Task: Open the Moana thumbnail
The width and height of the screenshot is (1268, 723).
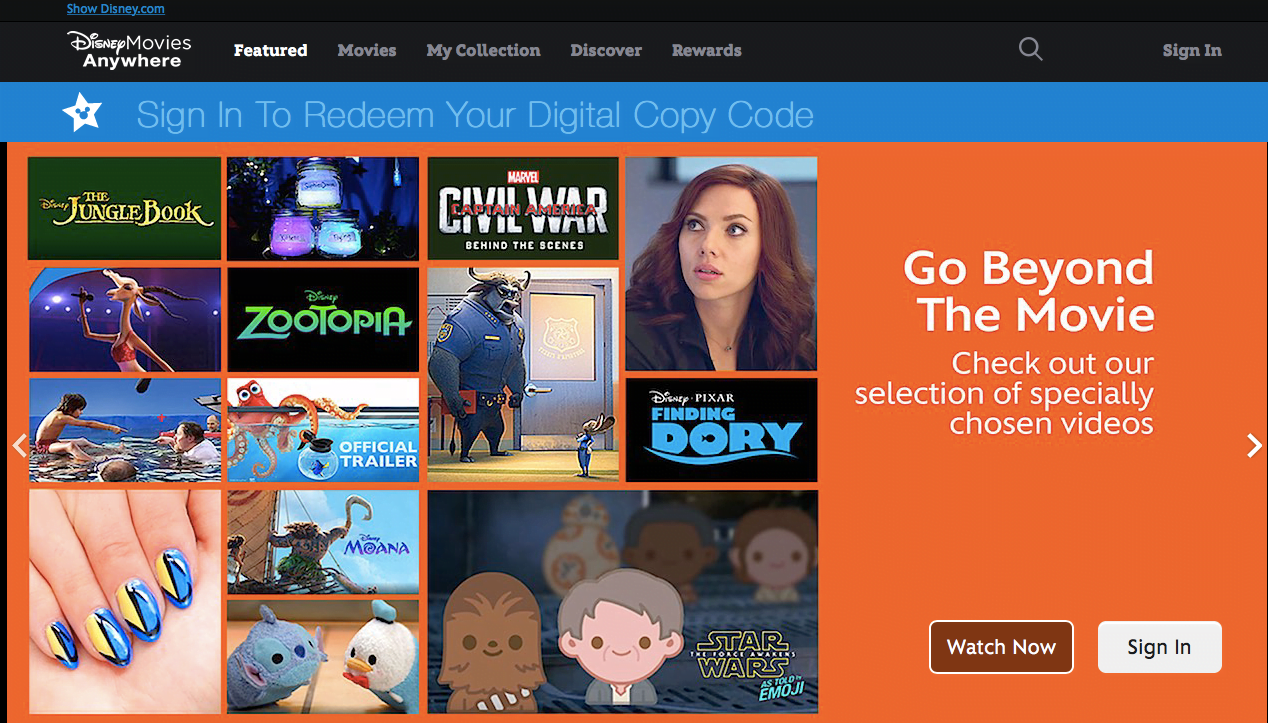Action: pyautogui.click(x=323, y=541)
